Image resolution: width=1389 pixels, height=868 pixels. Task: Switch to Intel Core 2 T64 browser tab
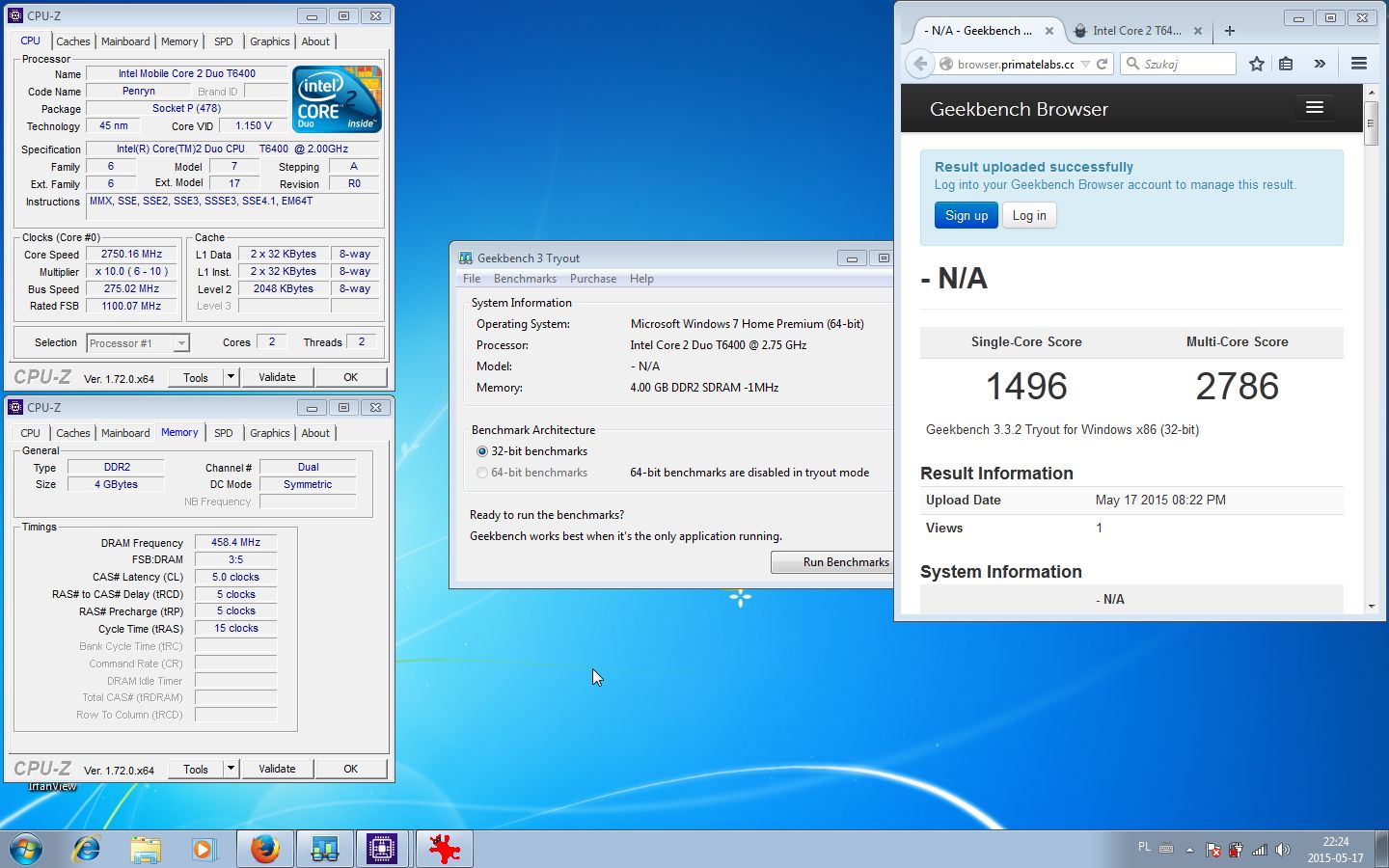tap(1134, 31)
